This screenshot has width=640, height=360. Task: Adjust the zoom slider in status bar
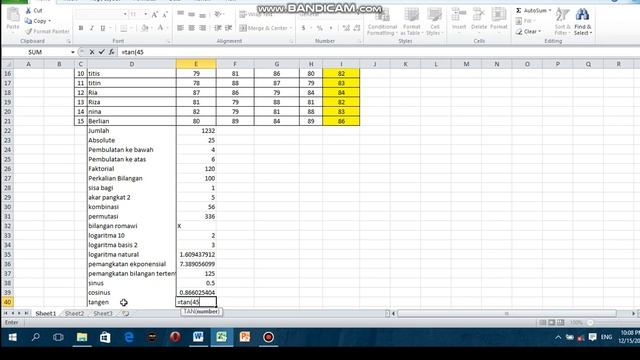(591, 322)
